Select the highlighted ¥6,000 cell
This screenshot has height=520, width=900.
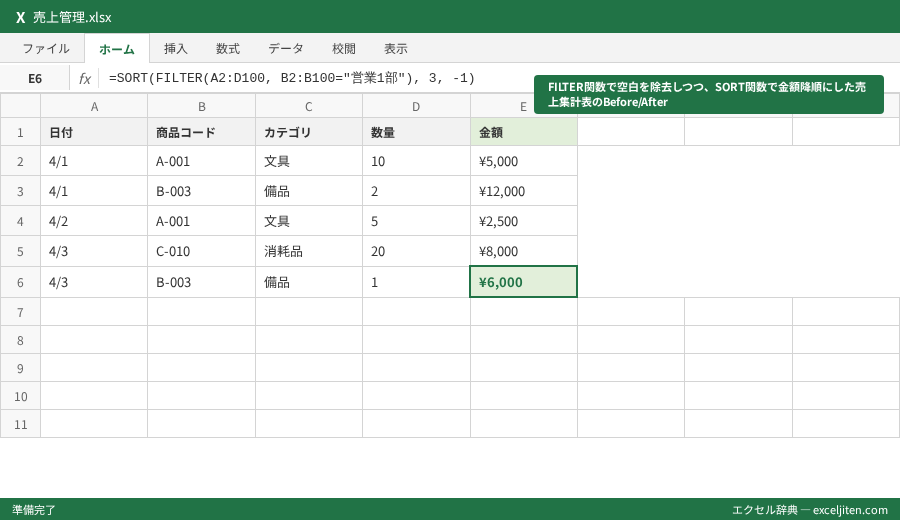(523, 282)
